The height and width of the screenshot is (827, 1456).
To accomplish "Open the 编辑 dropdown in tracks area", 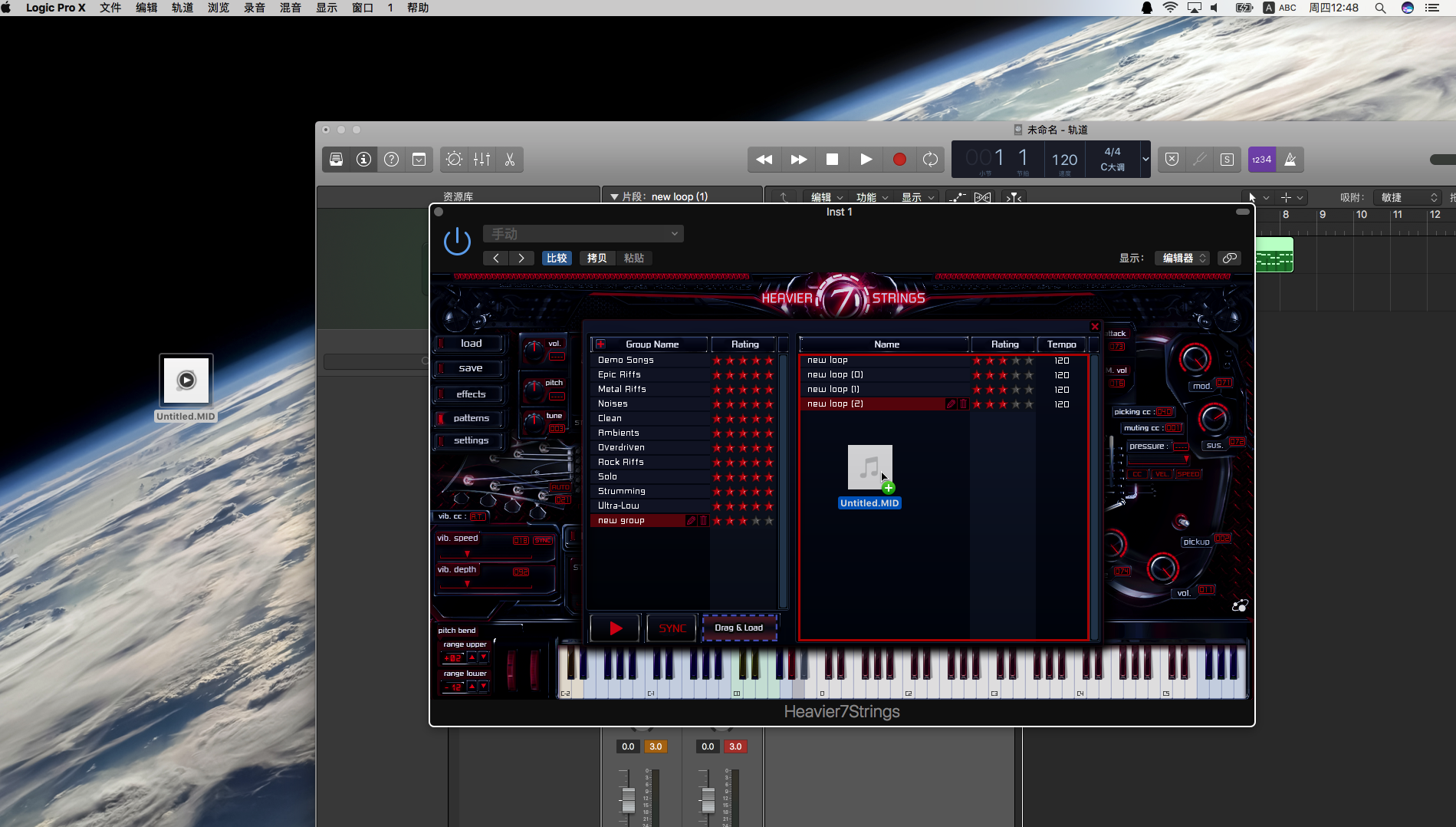I will [827, 198].
